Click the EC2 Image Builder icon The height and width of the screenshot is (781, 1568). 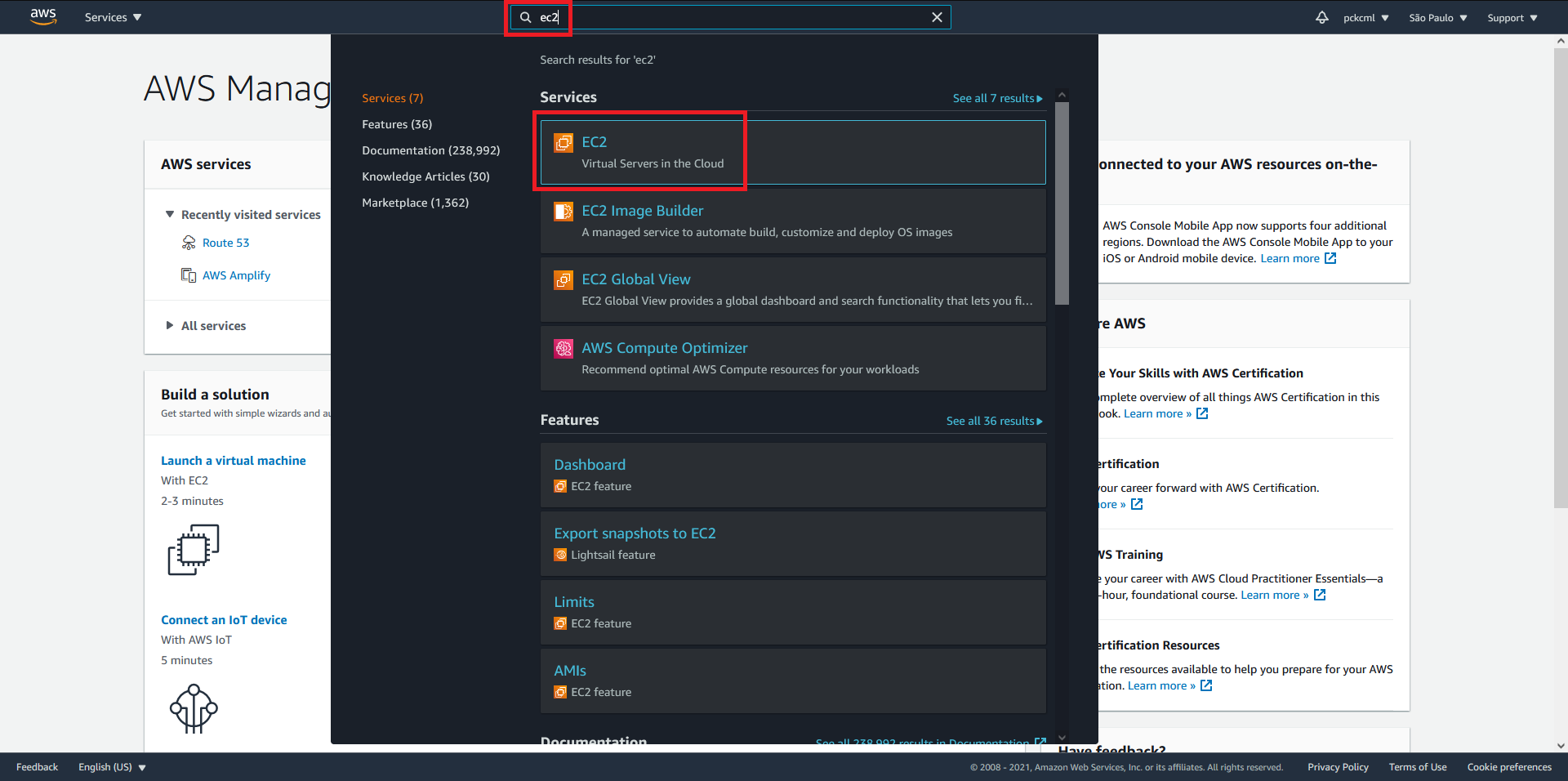pos(563,211)
